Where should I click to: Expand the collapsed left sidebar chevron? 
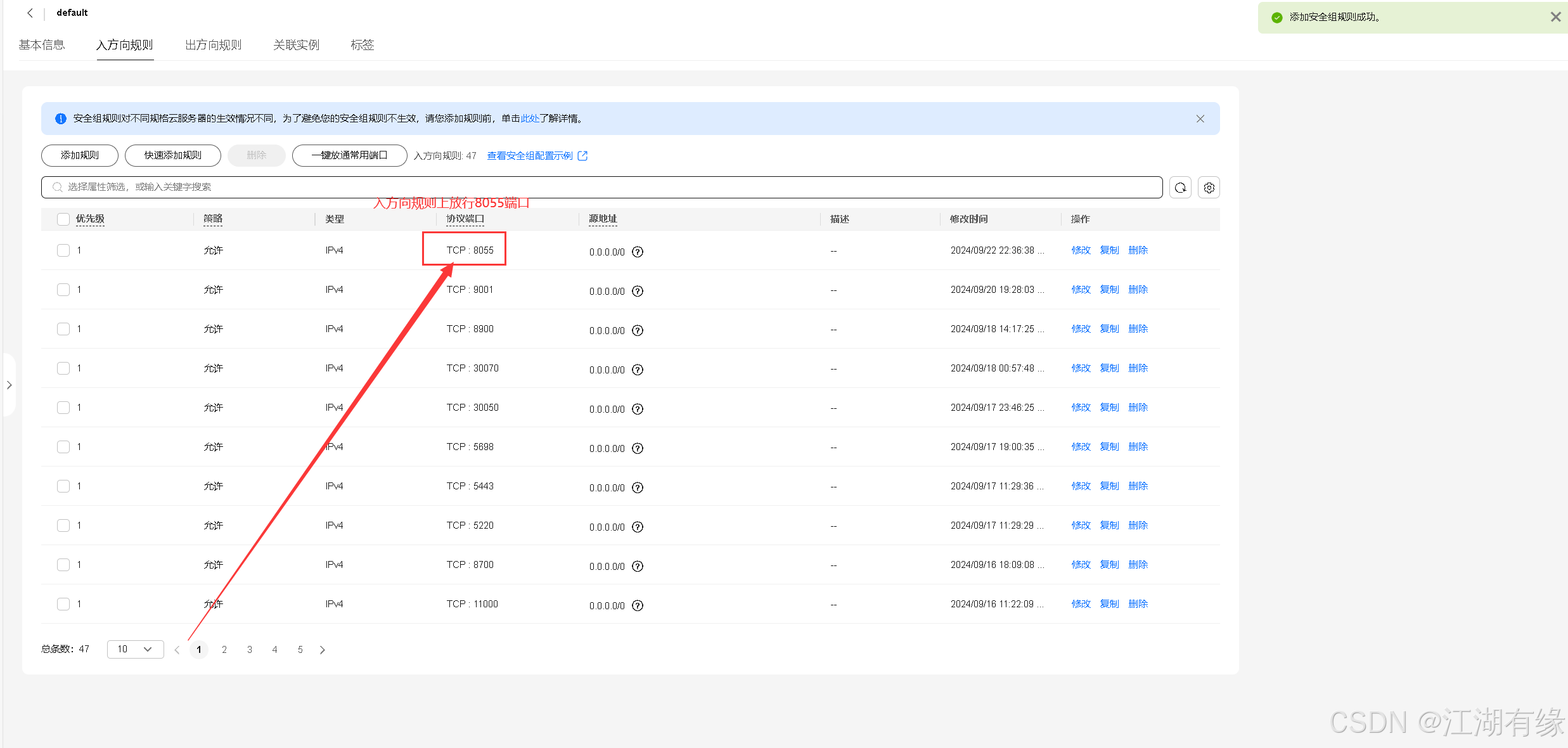9,385
